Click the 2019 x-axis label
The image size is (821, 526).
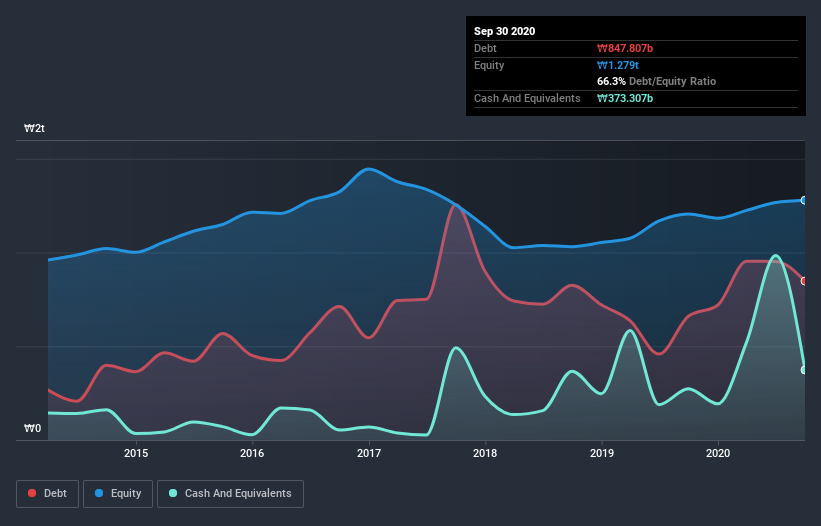pyautogui.click(x=602, y=453)
